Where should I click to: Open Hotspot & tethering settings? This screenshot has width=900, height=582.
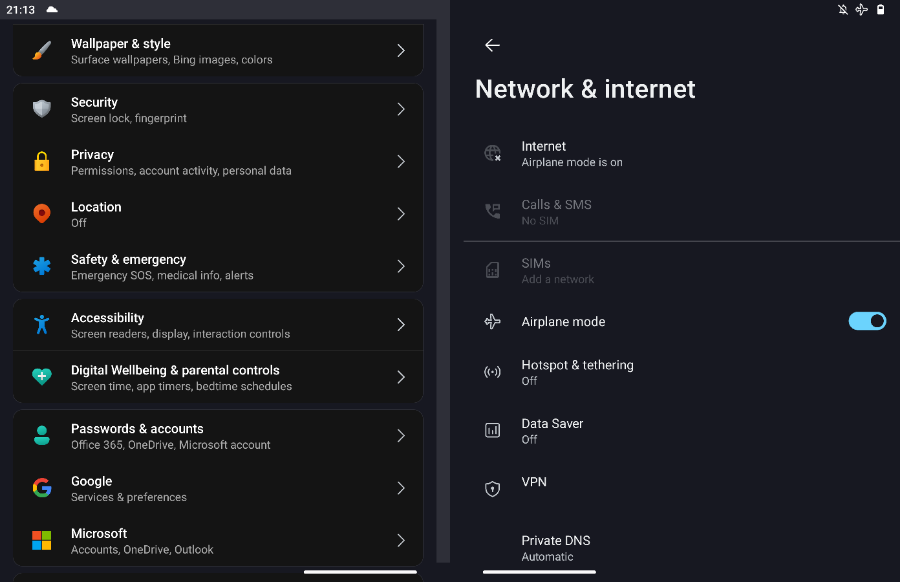(x=682, y=373)
